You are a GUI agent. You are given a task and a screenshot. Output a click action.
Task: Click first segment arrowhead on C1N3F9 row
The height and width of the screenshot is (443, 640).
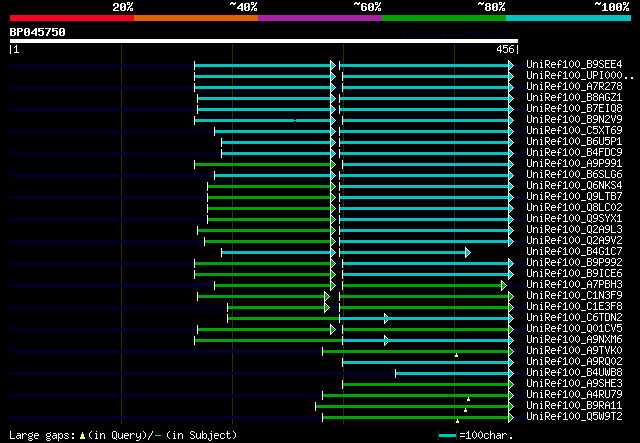(327, 296)
